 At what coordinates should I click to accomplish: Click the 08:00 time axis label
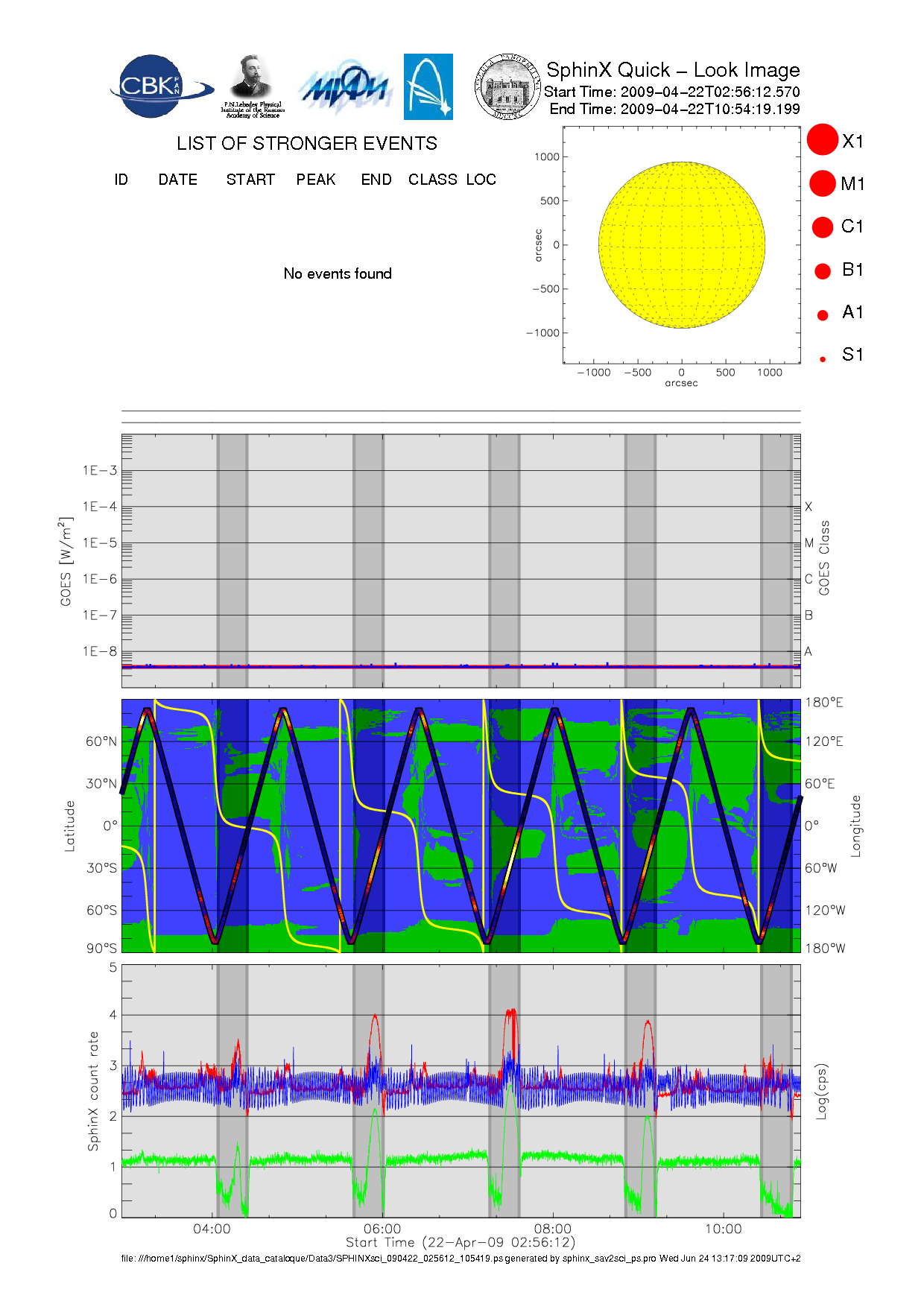pos(552,1229)
